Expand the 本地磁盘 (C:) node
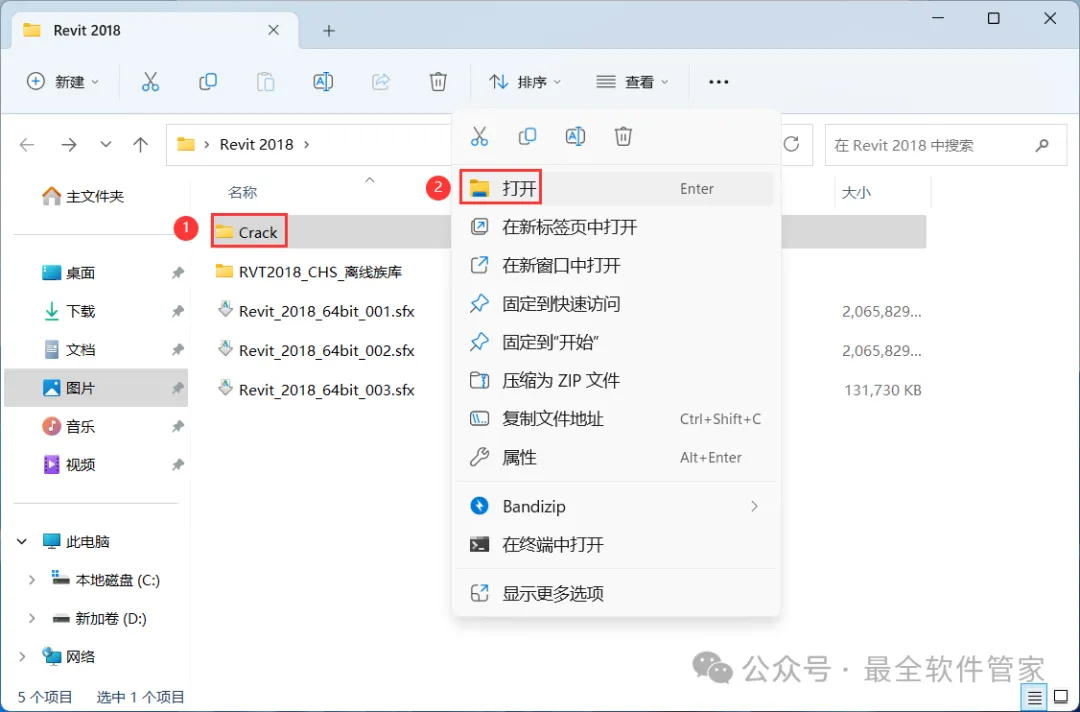Screen dimensions: 1080x712 tap(31, 580)
